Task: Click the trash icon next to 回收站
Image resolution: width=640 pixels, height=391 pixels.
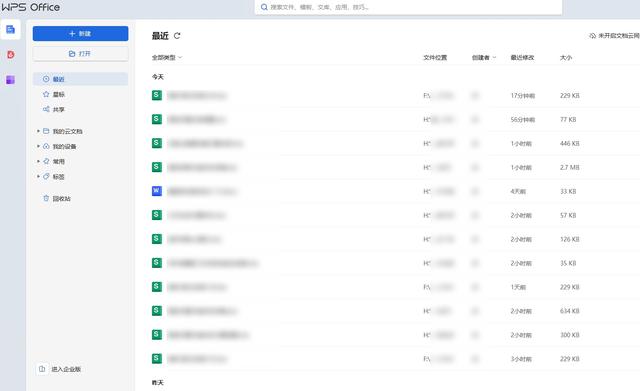Action: click(x=46, y=198)
